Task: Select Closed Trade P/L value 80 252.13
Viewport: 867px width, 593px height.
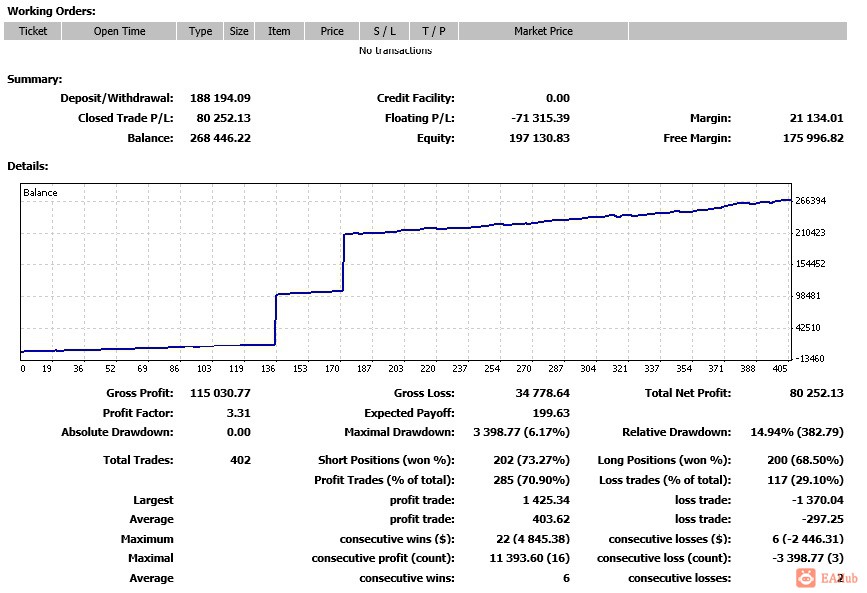Action: [x=223, y=118]
